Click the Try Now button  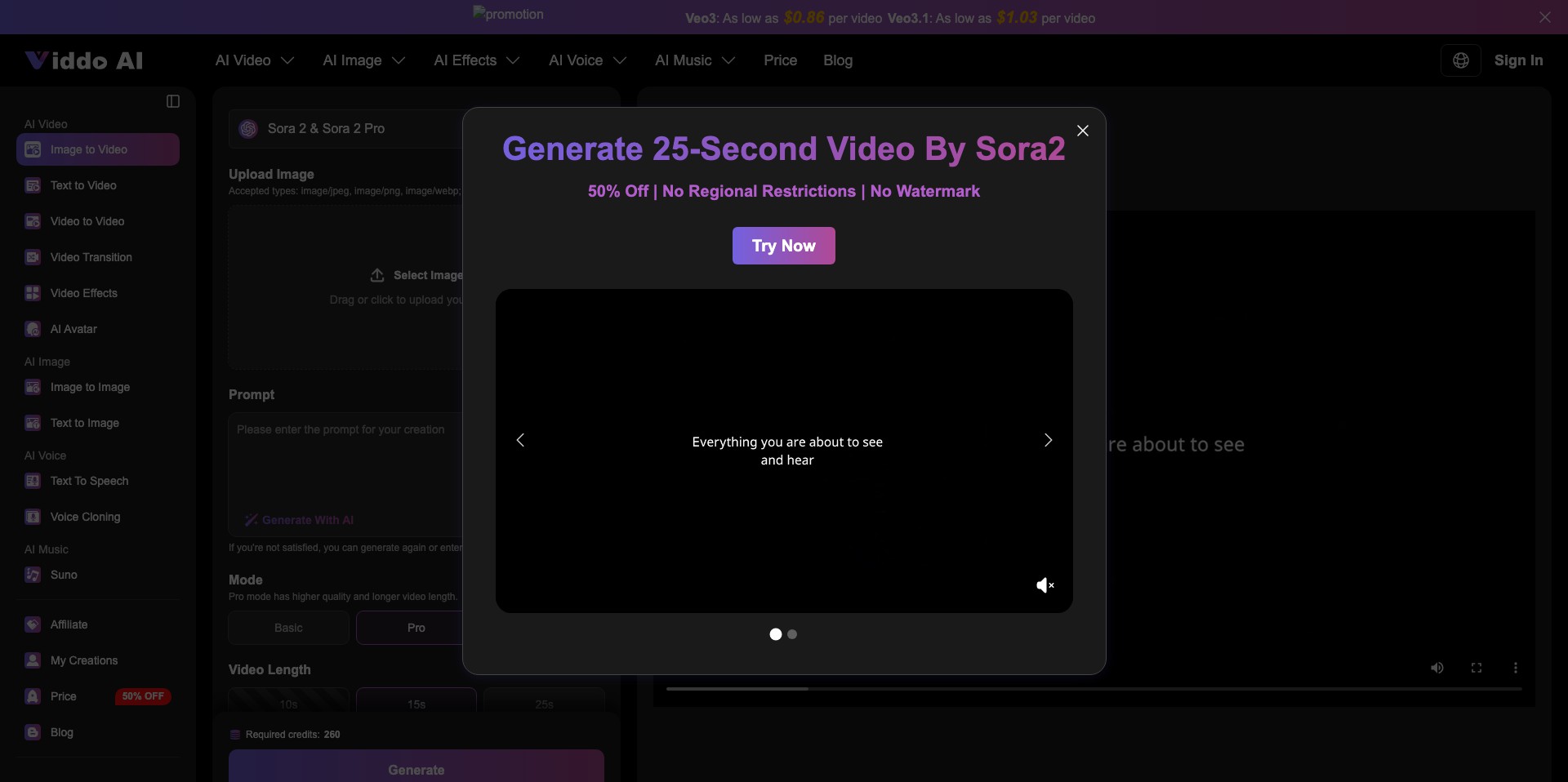click(783, 246)
